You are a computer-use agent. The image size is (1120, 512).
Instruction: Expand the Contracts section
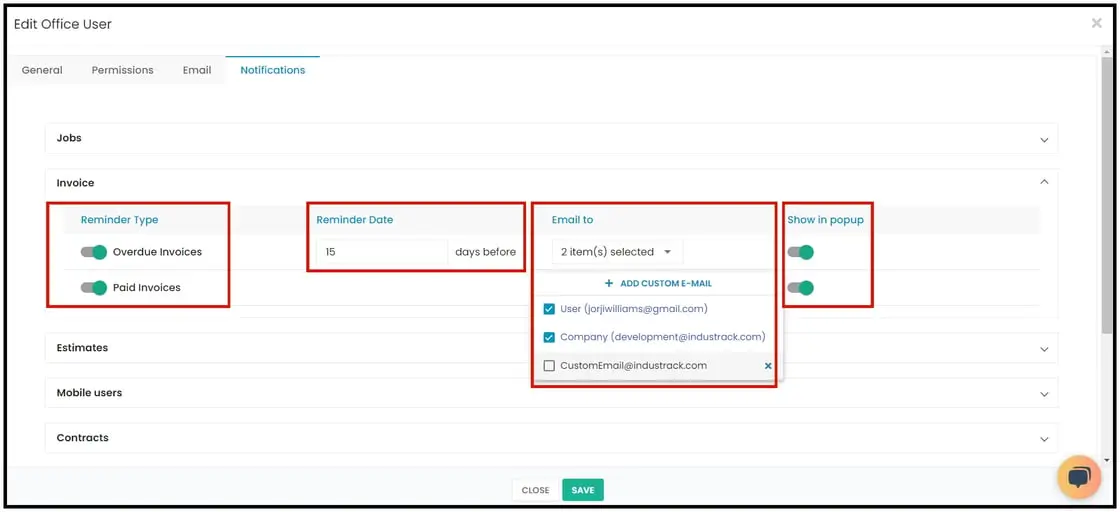[x=551, y=438]
